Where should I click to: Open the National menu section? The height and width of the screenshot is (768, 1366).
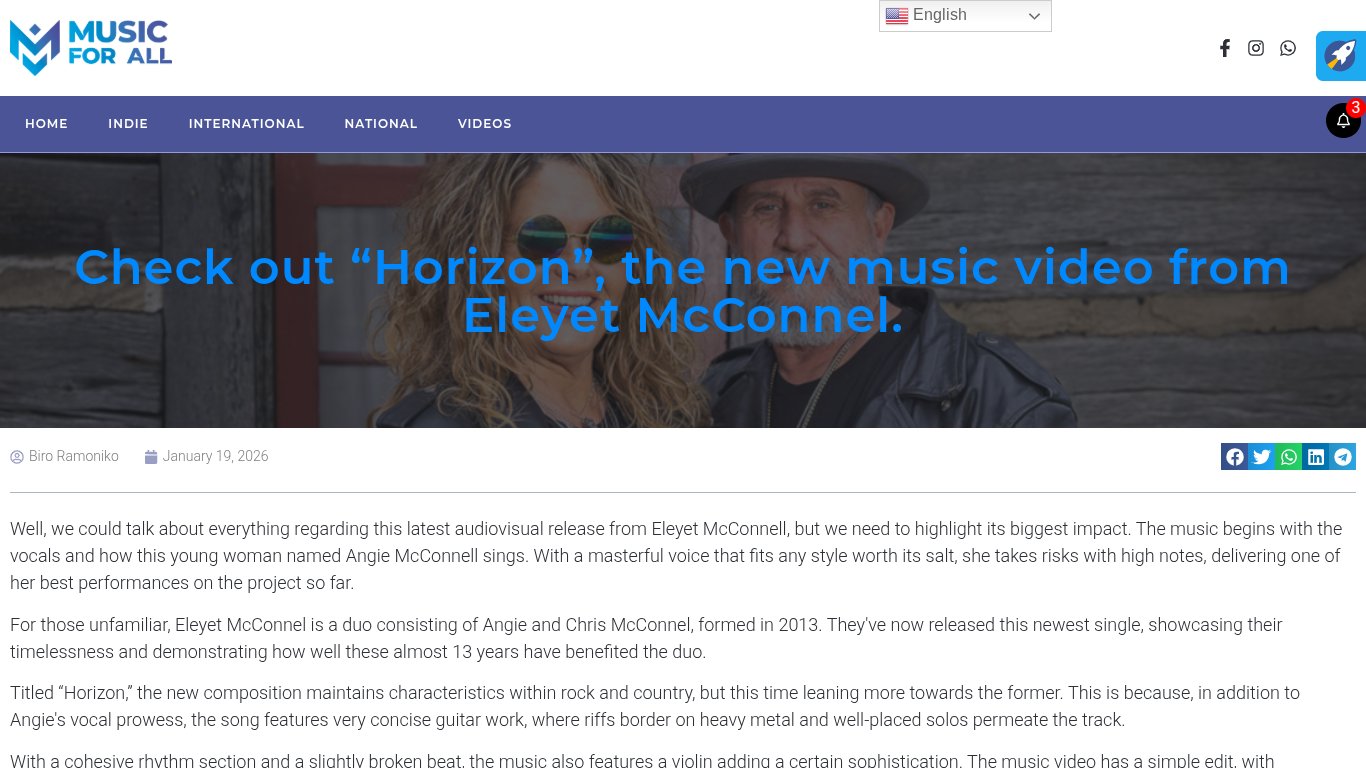pyautogui.click(x=381, y=124)
